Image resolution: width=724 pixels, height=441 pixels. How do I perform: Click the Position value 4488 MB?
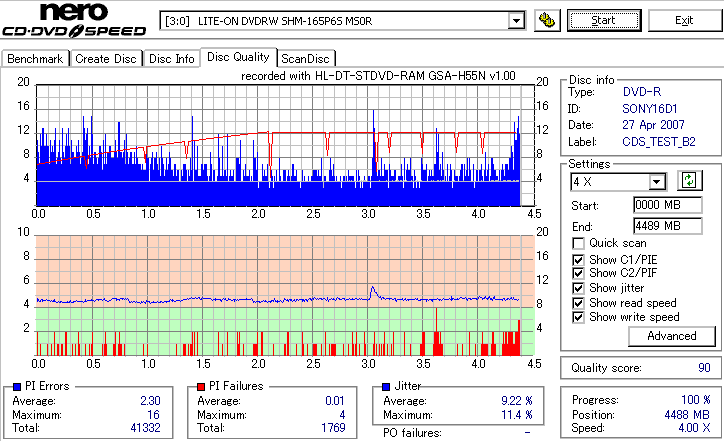(x=688, y=415)
